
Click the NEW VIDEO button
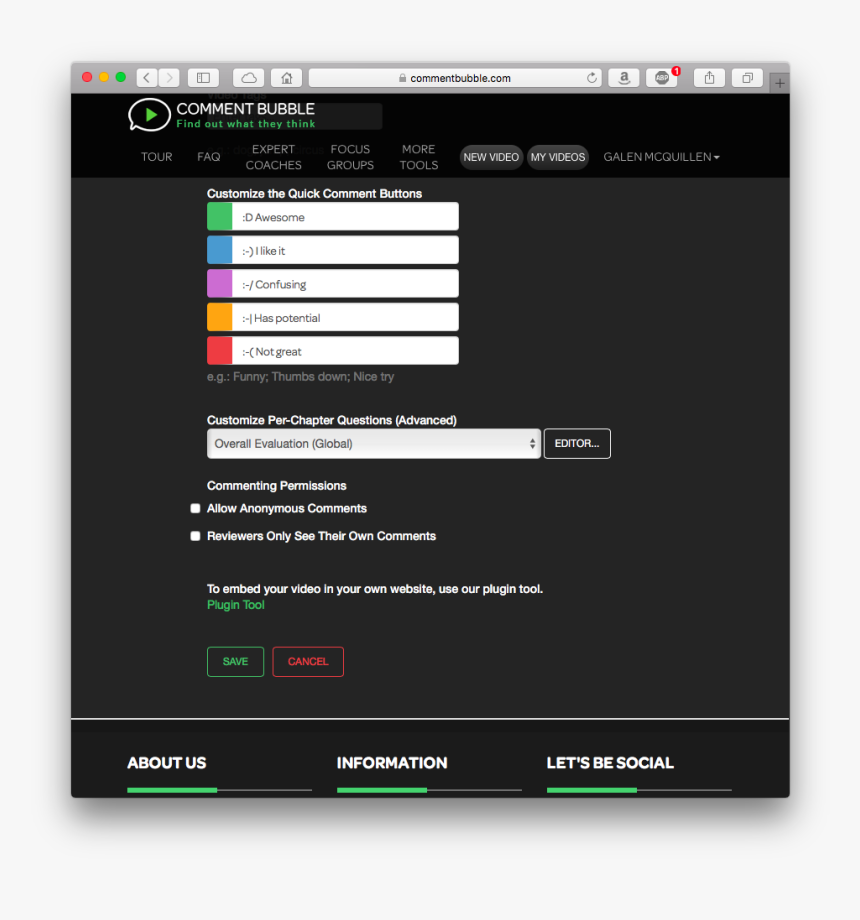coord(491,157)
